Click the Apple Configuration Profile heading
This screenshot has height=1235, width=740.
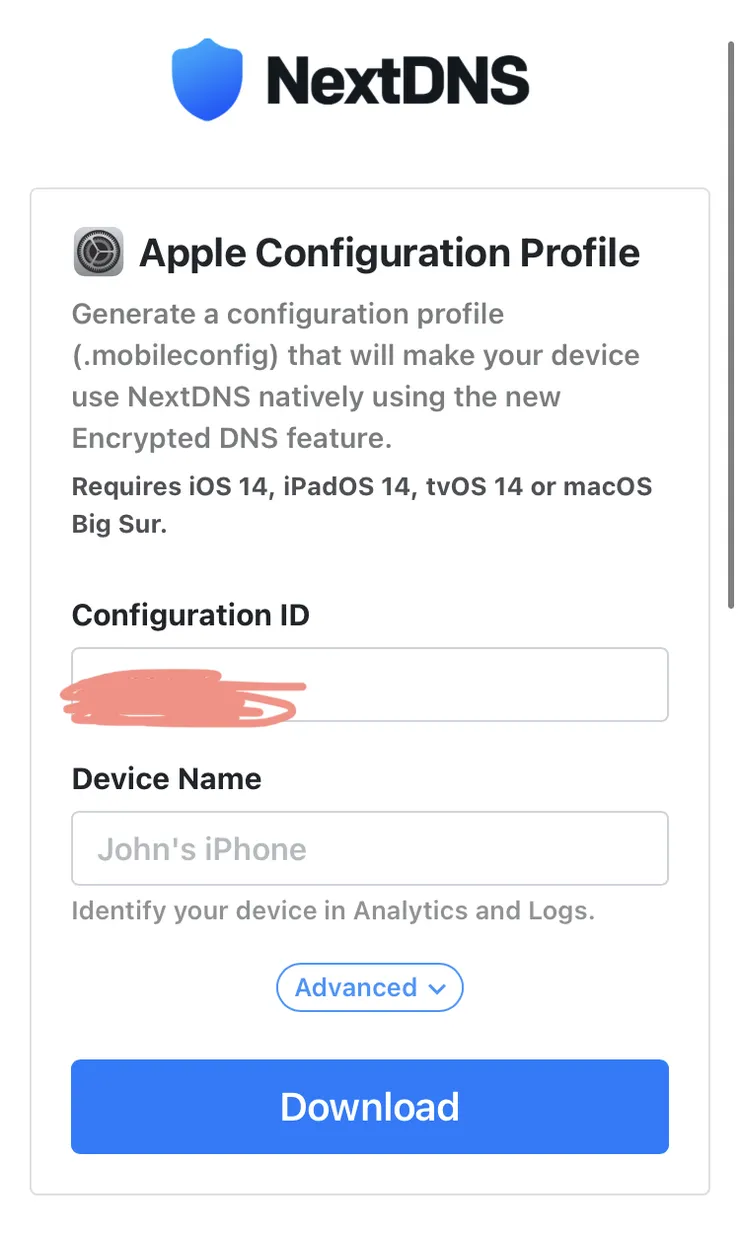pos(390,253)
